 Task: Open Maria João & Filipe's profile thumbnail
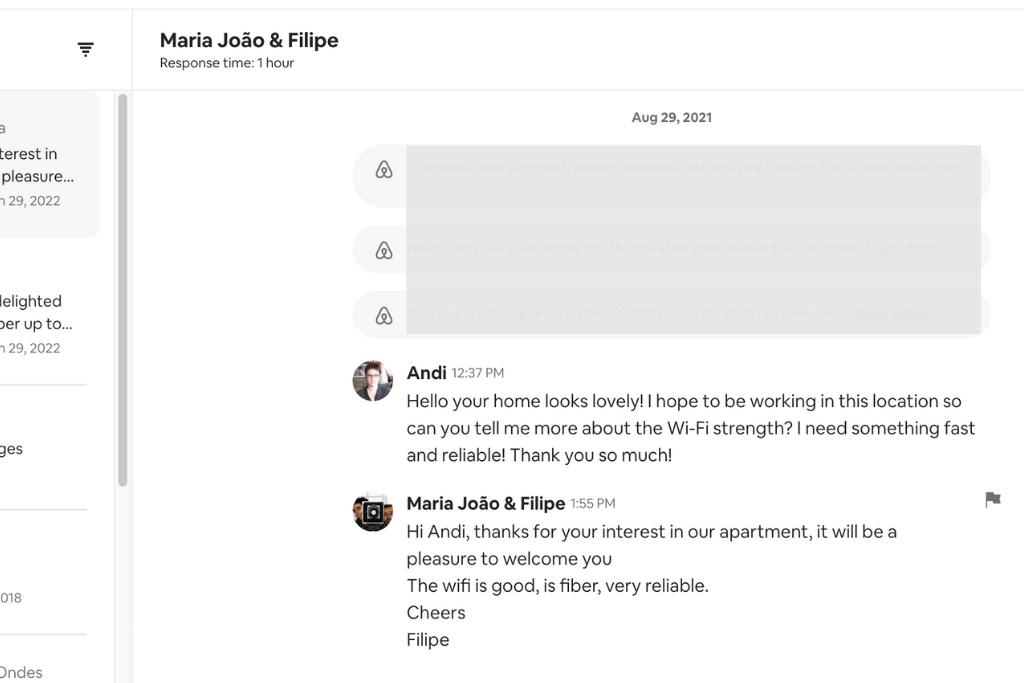pyautogui.click(x=372, y=512)
